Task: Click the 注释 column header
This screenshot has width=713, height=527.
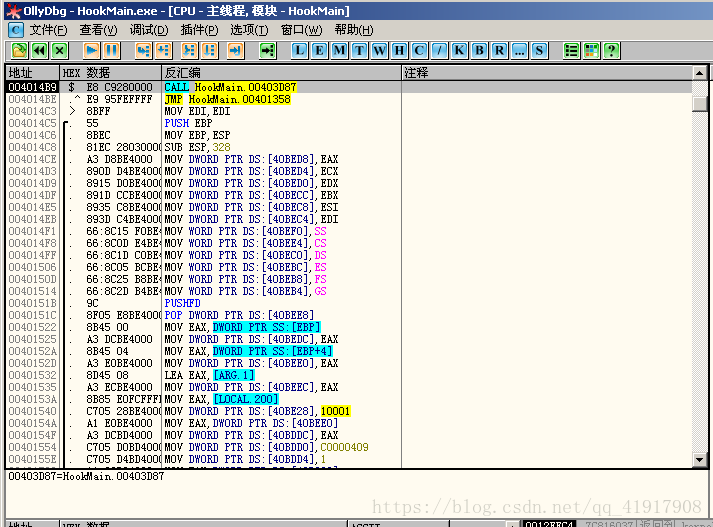Action: tap(547, 73)
